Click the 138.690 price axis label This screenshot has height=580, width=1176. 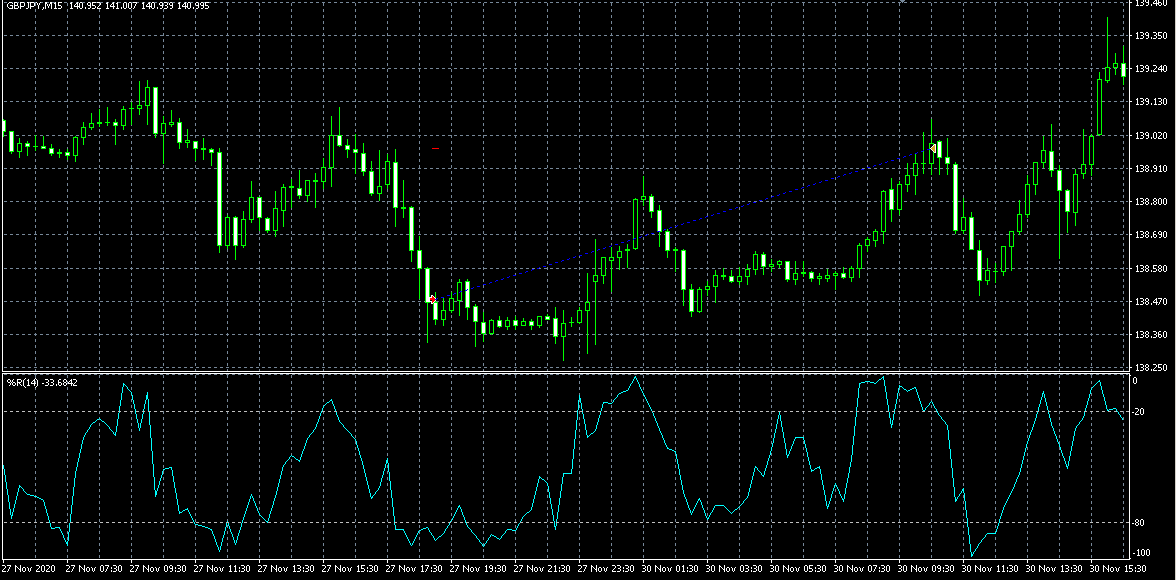[1151, 235]
